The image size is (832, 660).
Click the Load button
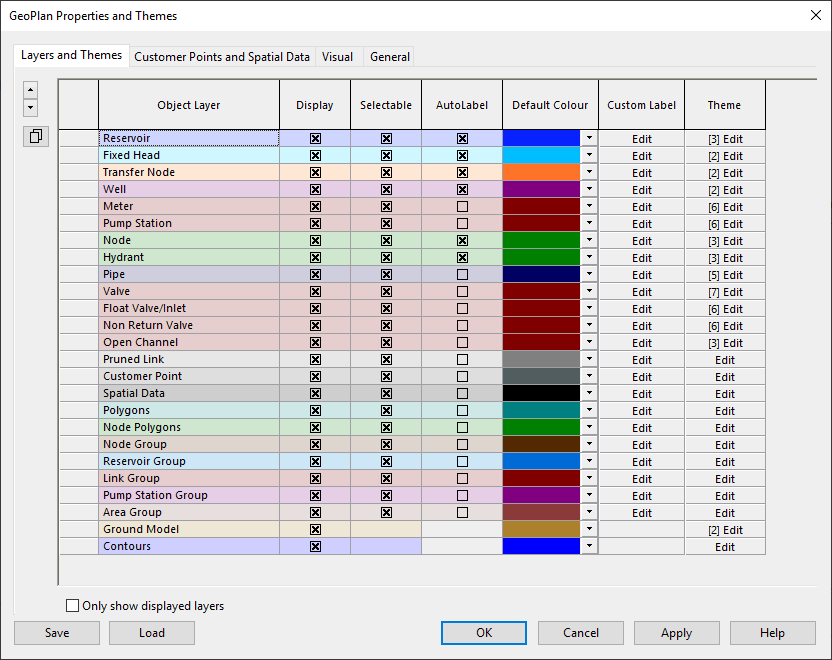[152, 633]
